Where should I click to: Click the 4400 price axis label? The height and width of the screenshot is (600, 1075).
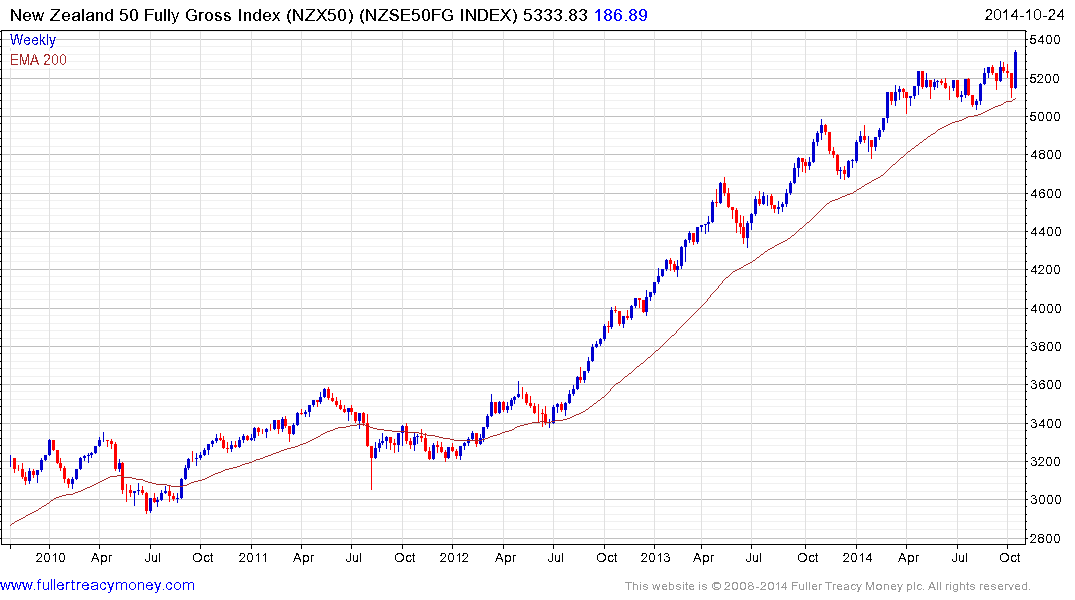(1046, 232)
